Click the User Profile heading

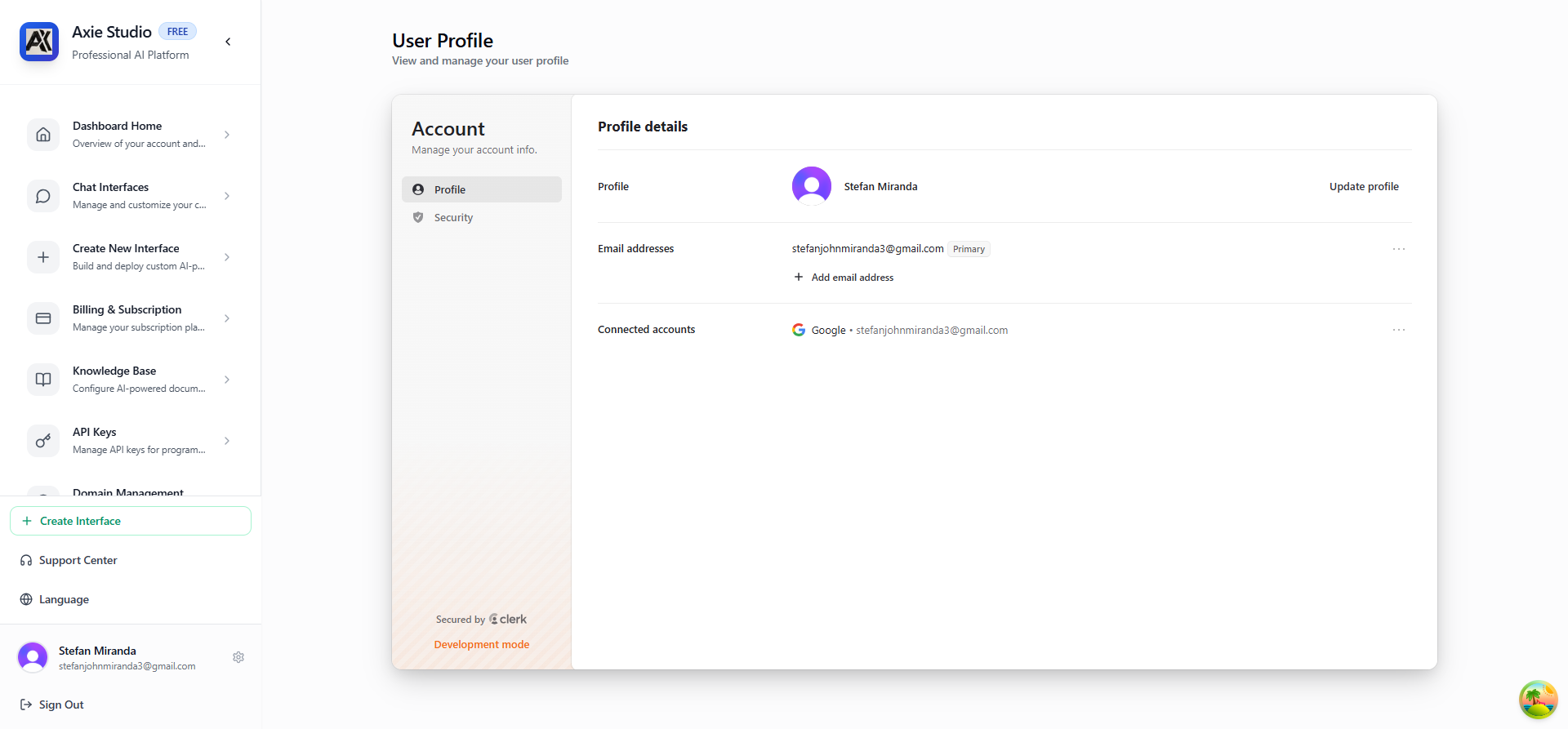pos(443,41)
